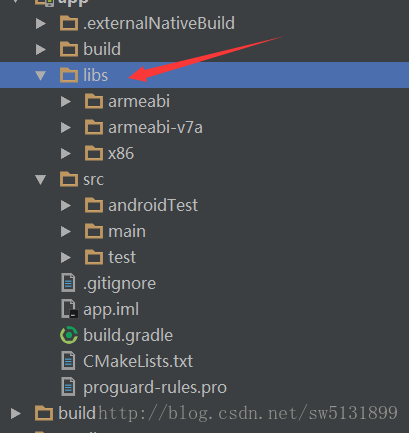Click the .externalNativeBuild folder icon
Image resolution: width=409 pixels, height=433 pixels.
tap(69, 23)
